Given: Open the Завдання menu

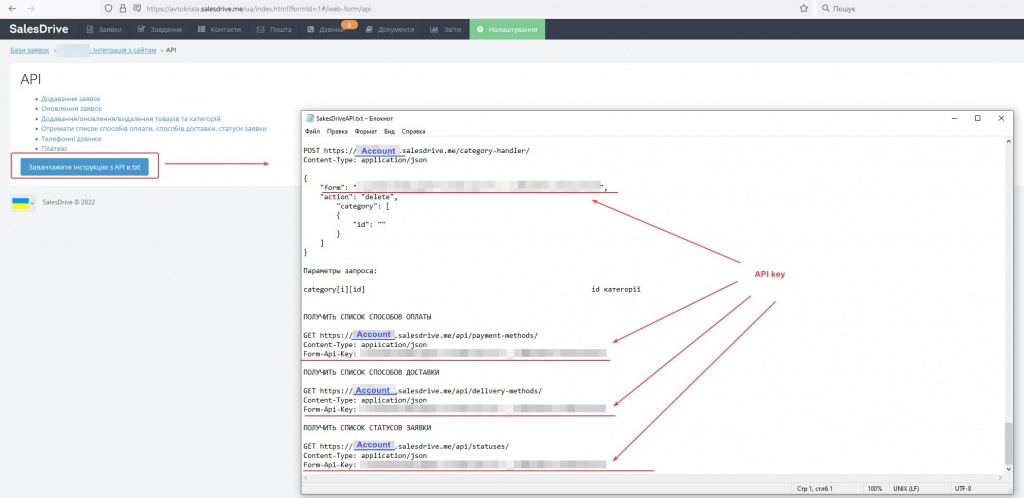Looking at the screenshot, I should (159, 29).
